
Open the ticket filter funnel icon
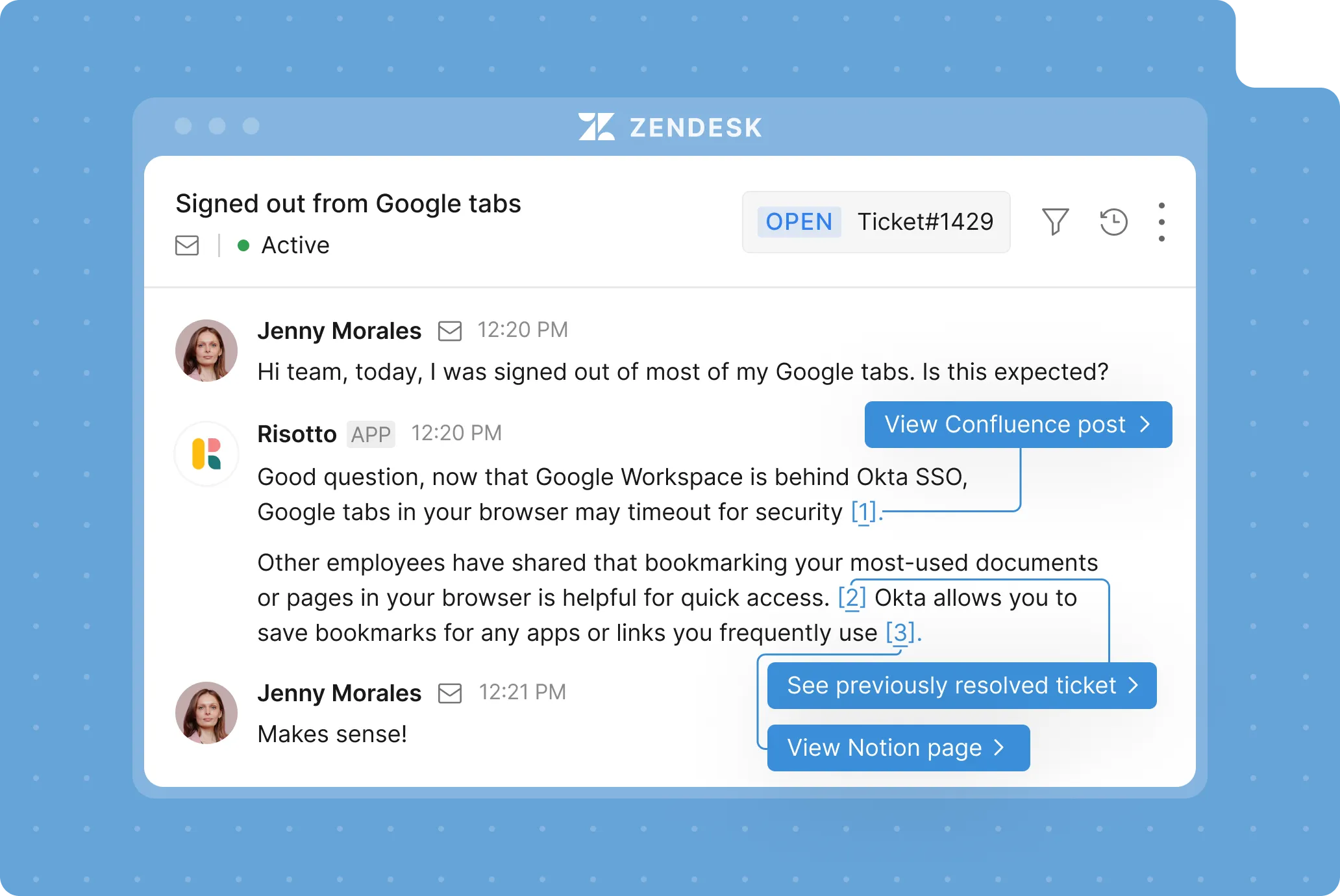pos(1055,221)
